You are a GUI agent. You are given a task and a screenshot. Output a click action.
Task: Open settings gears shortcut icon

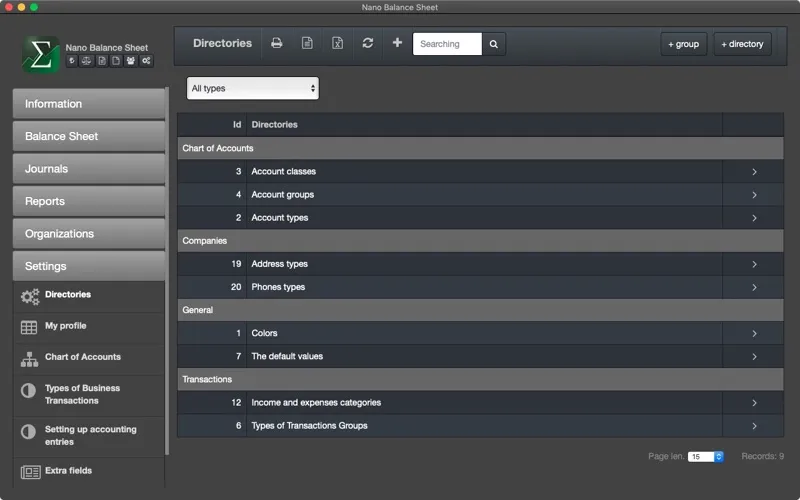coord(146,61)
